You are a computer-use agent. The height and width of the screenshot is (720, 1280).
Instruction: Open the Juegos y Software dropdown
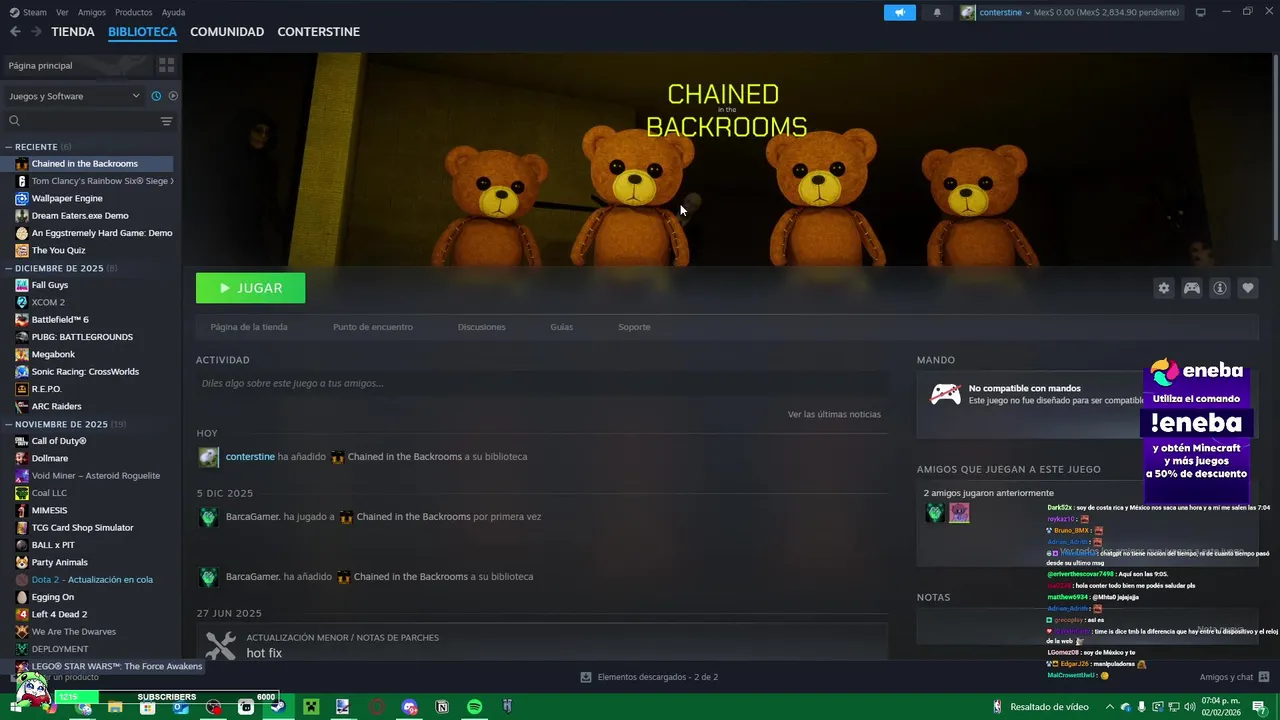74,96
